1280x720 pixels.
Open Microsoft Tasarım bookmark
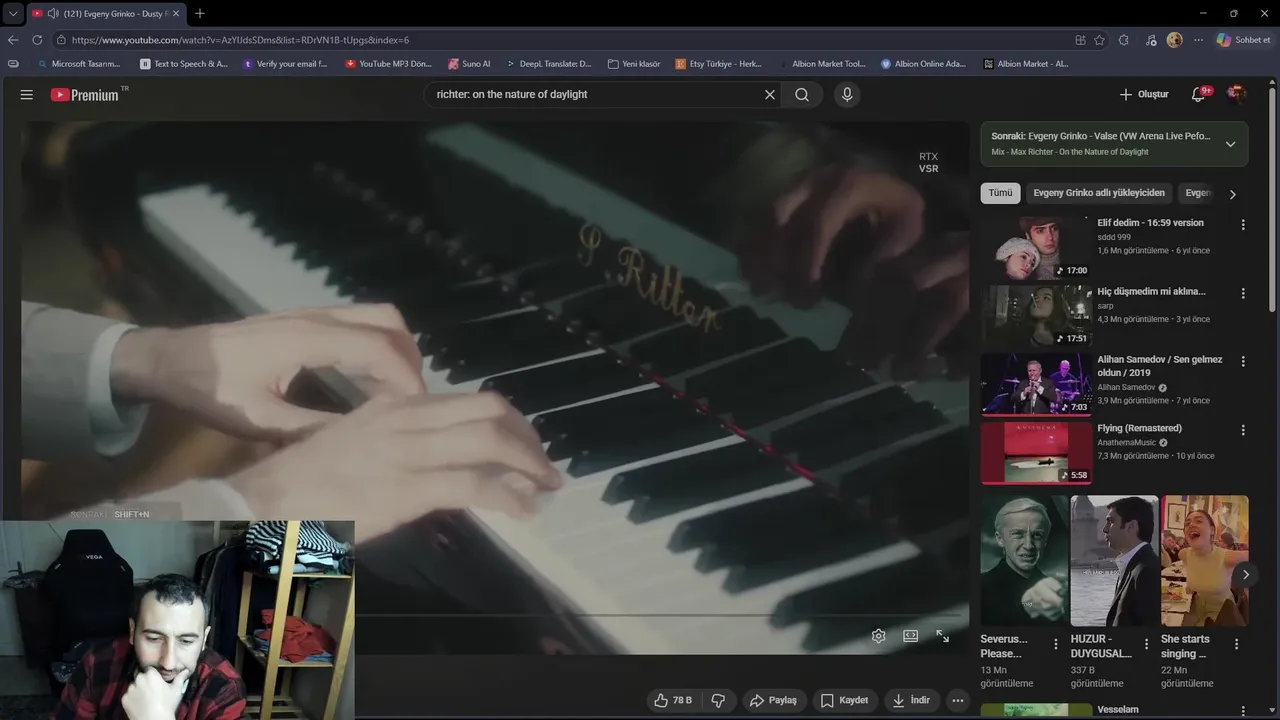click(79, 64)
